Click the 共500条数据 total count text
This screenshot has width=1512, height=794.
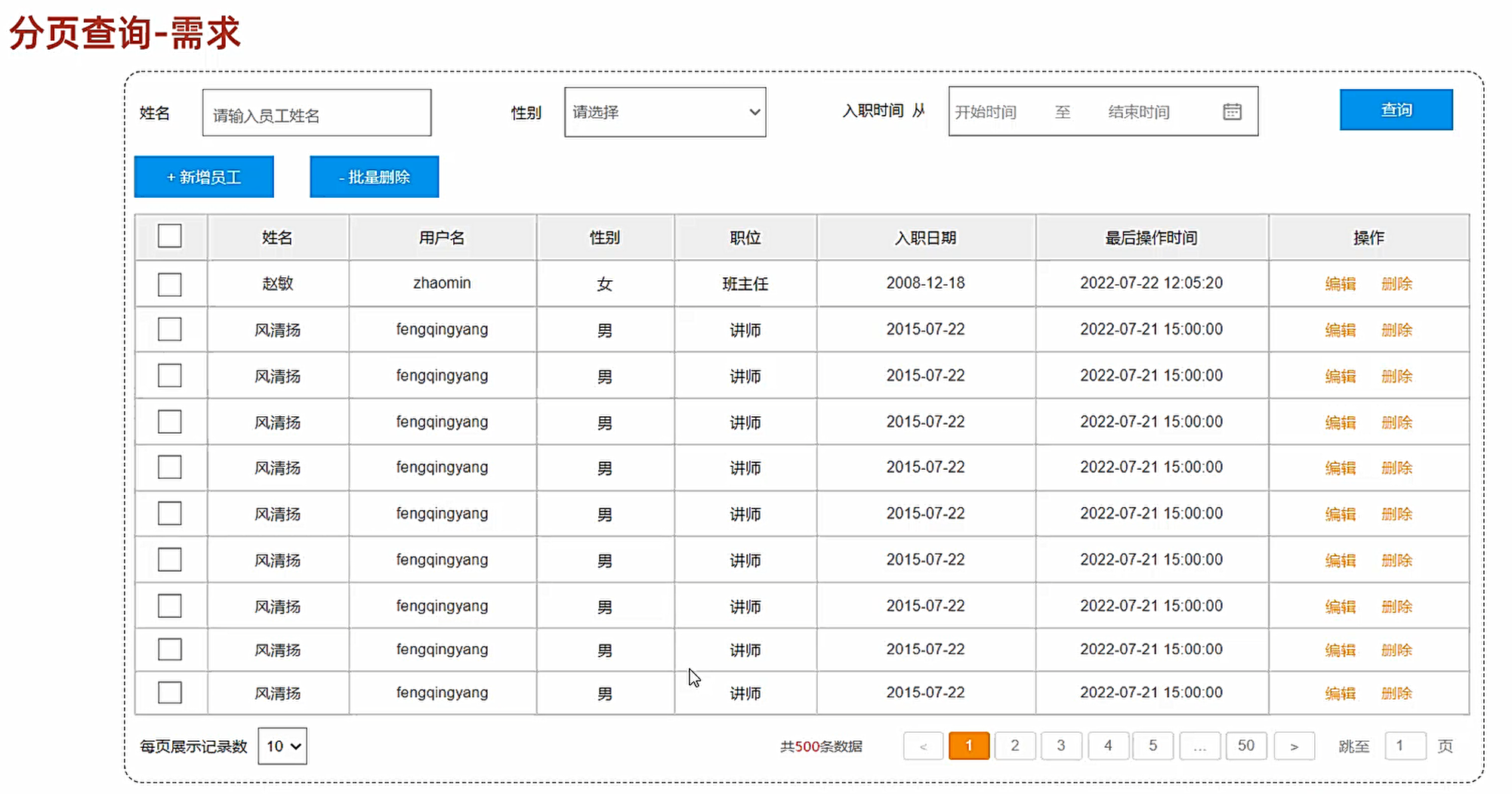(821, 746)
